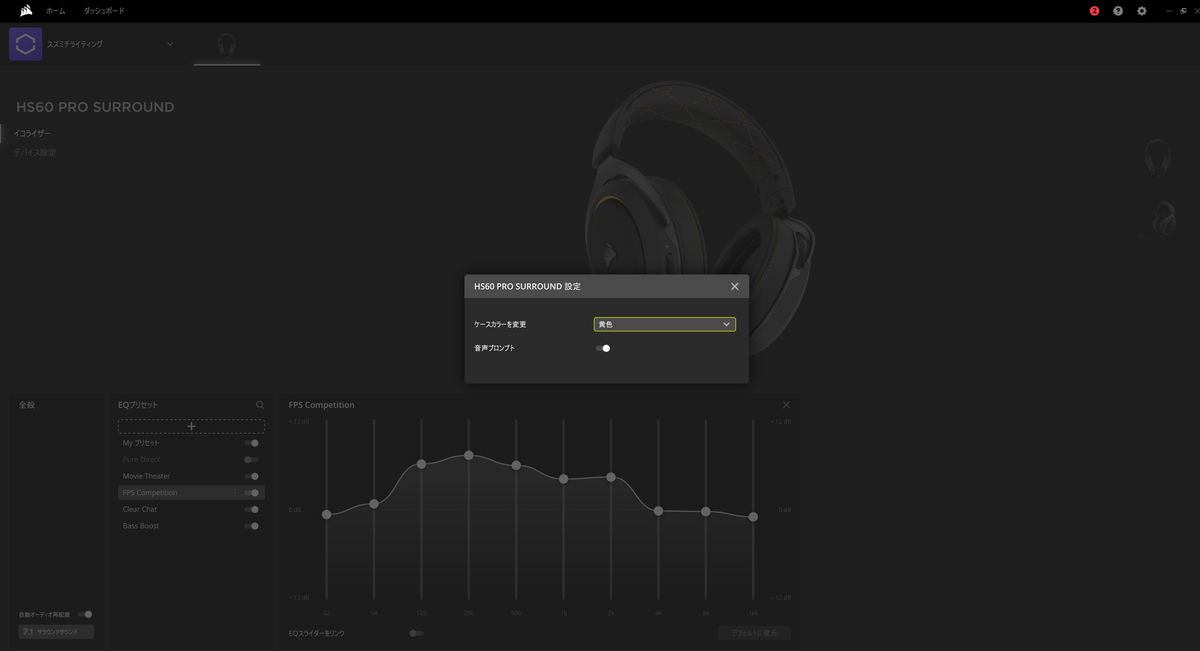
Task: Toggle the My プリセット preset switch
Action: point(251,443)
